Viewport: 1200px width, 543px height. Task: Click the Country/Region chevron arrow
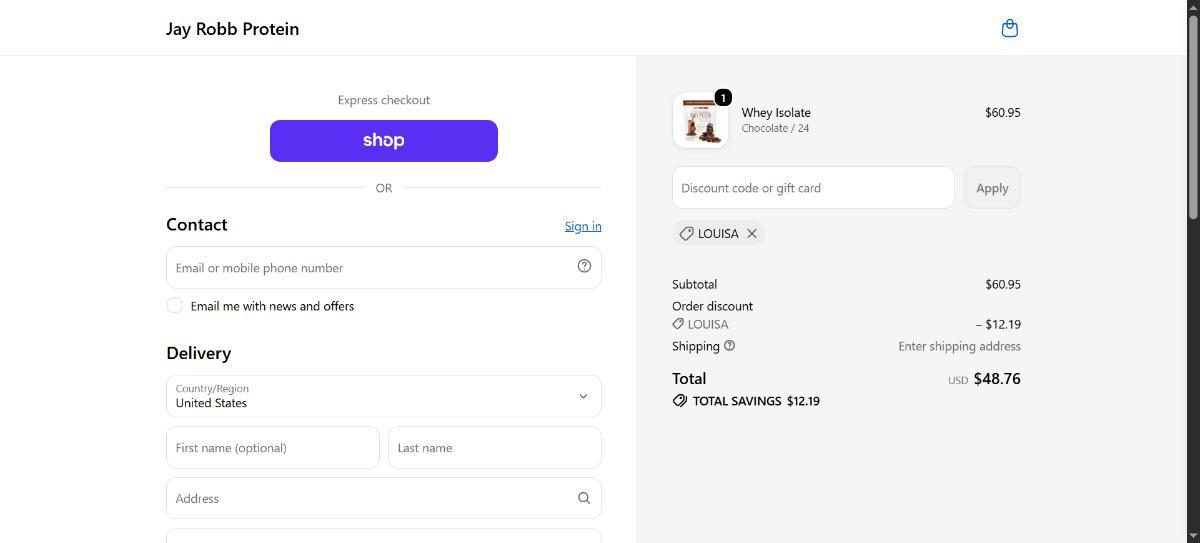pos(584,396)
